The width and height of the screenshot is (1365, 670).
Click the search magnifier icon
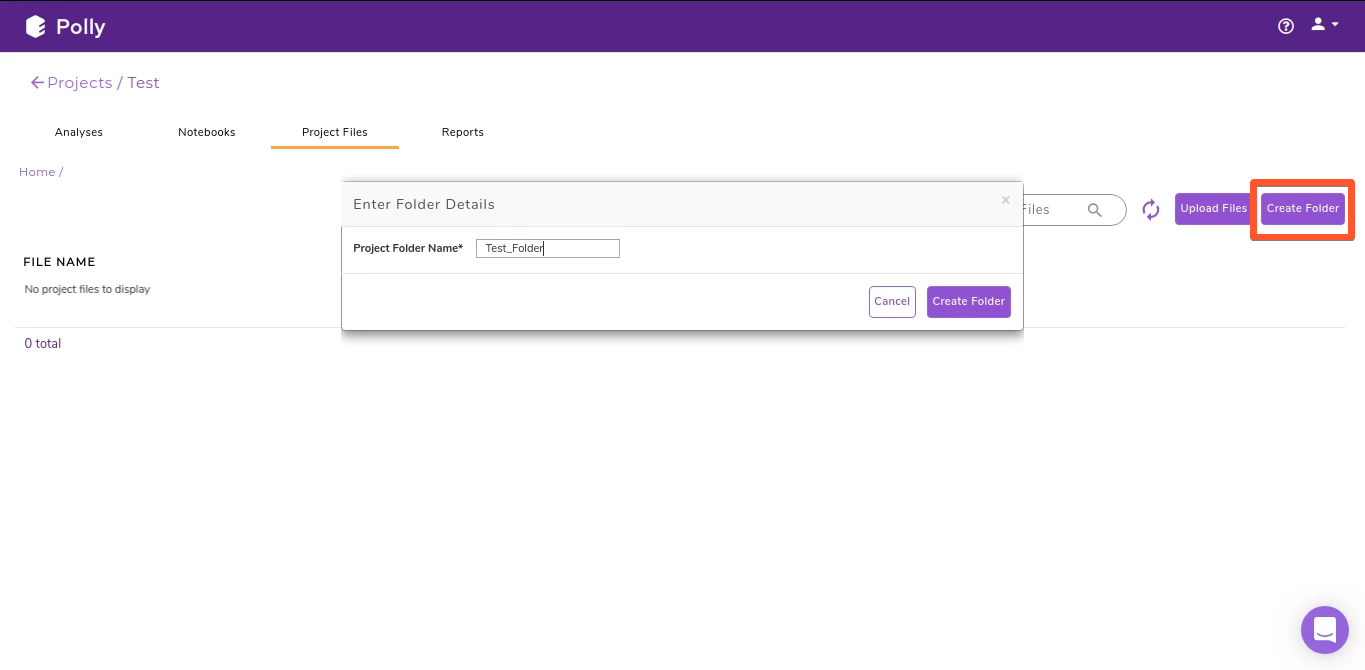tap(1095, 210)
